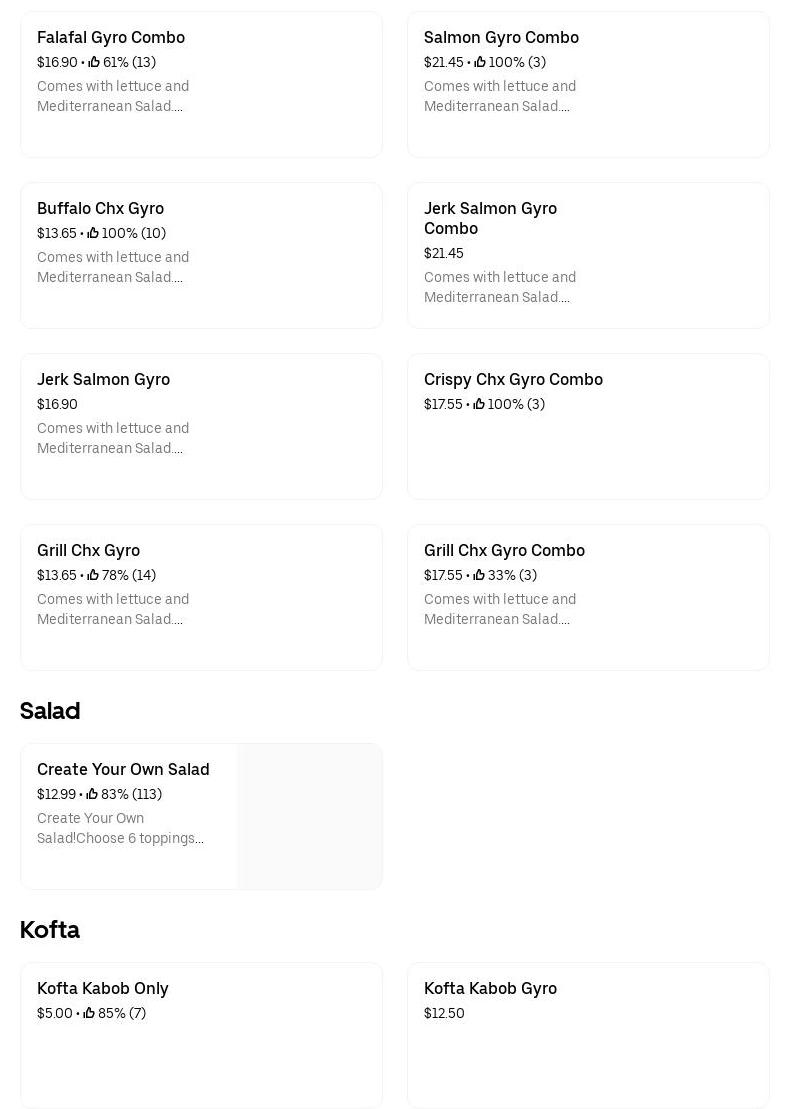Viewport: 804px width, 1109px height.
Task: Click the Salad section heading
Action: (x=50, y=711)
